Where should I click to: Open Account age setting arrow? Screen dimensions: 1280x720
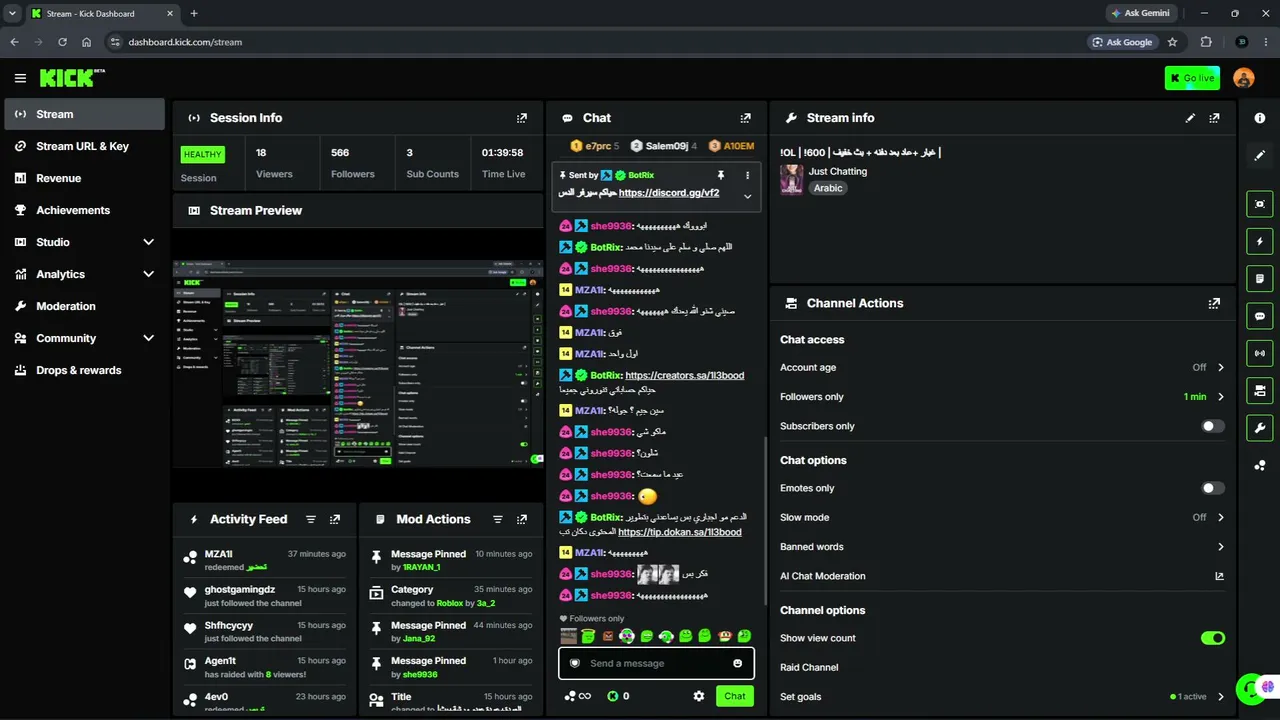1221,367
